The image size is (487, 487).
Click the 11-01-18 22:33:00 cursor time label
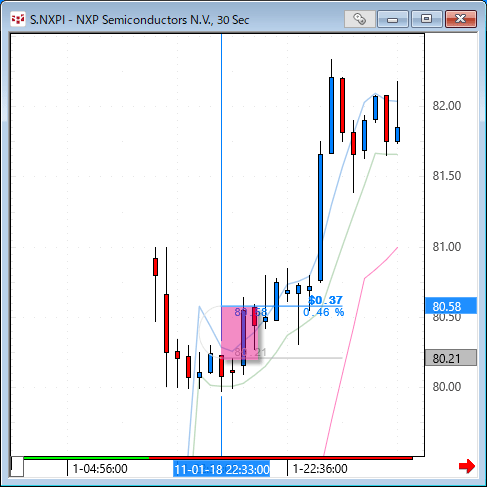(221, 469)
